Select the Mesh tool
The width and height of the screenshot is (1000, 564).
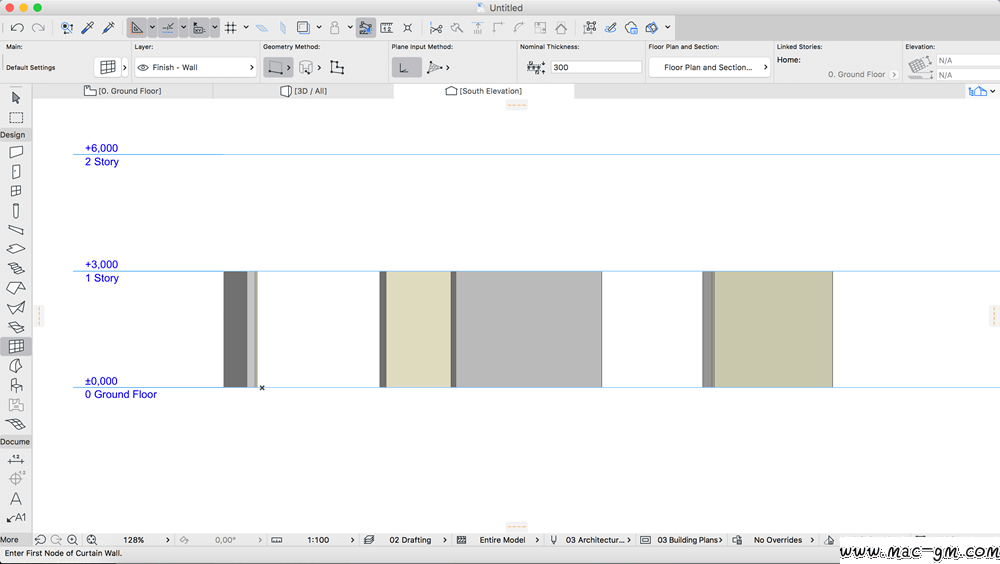[16, 424]
